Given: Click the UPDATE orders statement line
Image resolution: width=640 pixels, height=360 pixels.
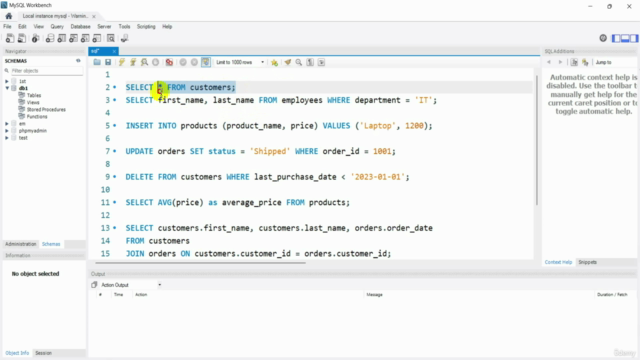Looking at the screenshot, I should tap(260, 151).
